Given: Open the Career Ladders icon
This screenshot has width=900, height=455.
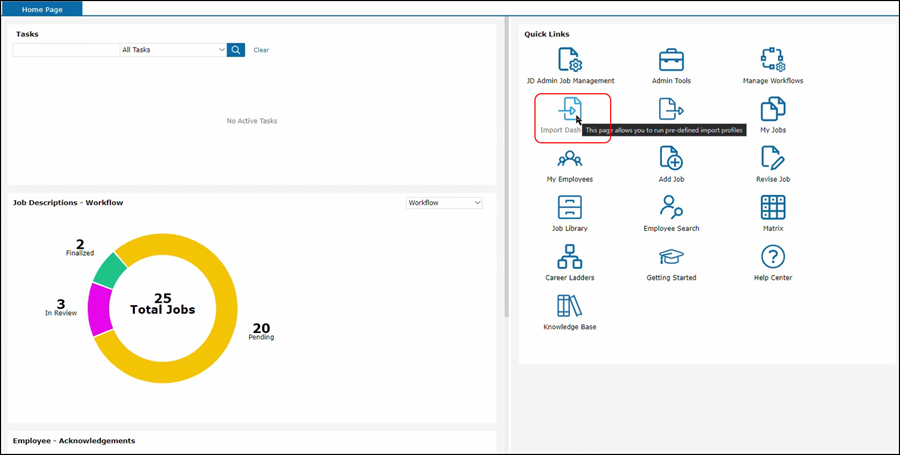Looking at the screenshot, I should [x=570, y=257].
